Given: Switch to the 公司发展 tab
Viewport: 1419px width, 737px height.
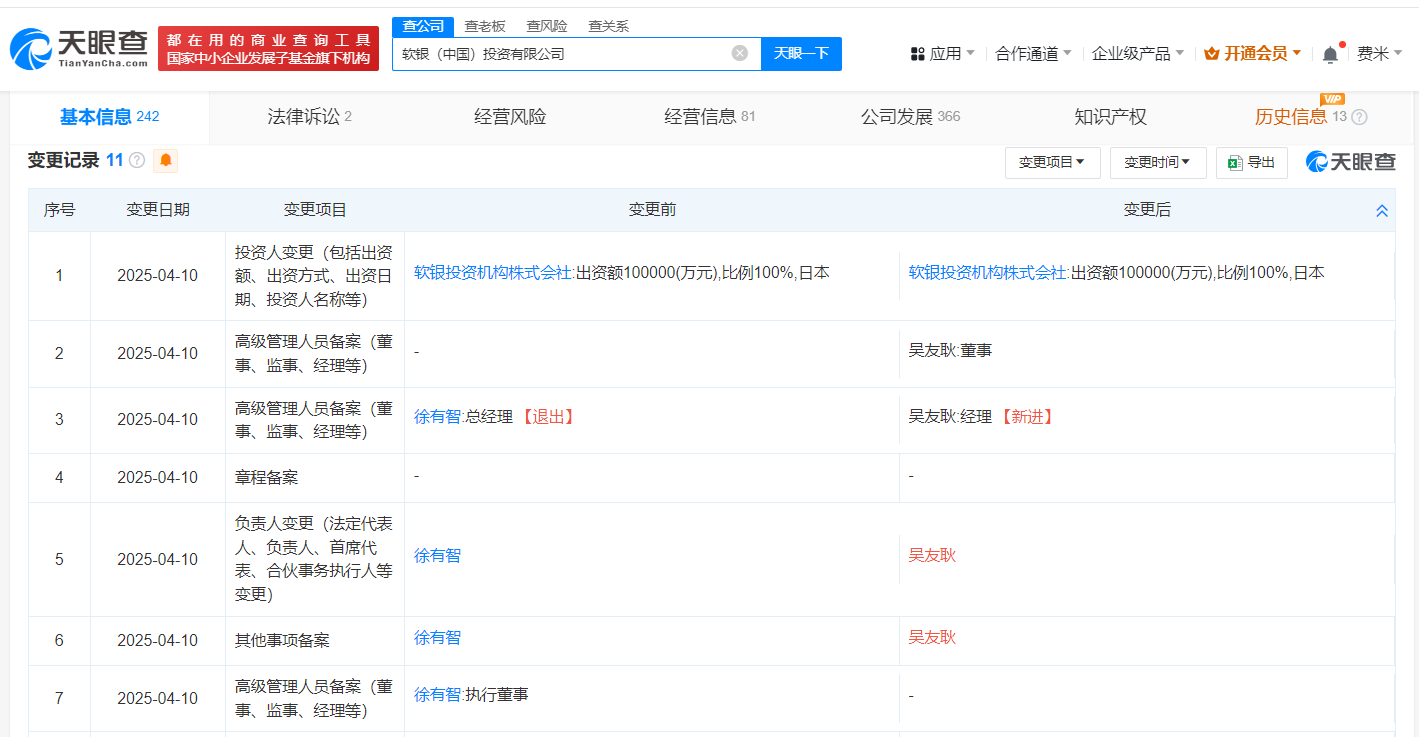Looking at the screenshot, I should point(910,117).
